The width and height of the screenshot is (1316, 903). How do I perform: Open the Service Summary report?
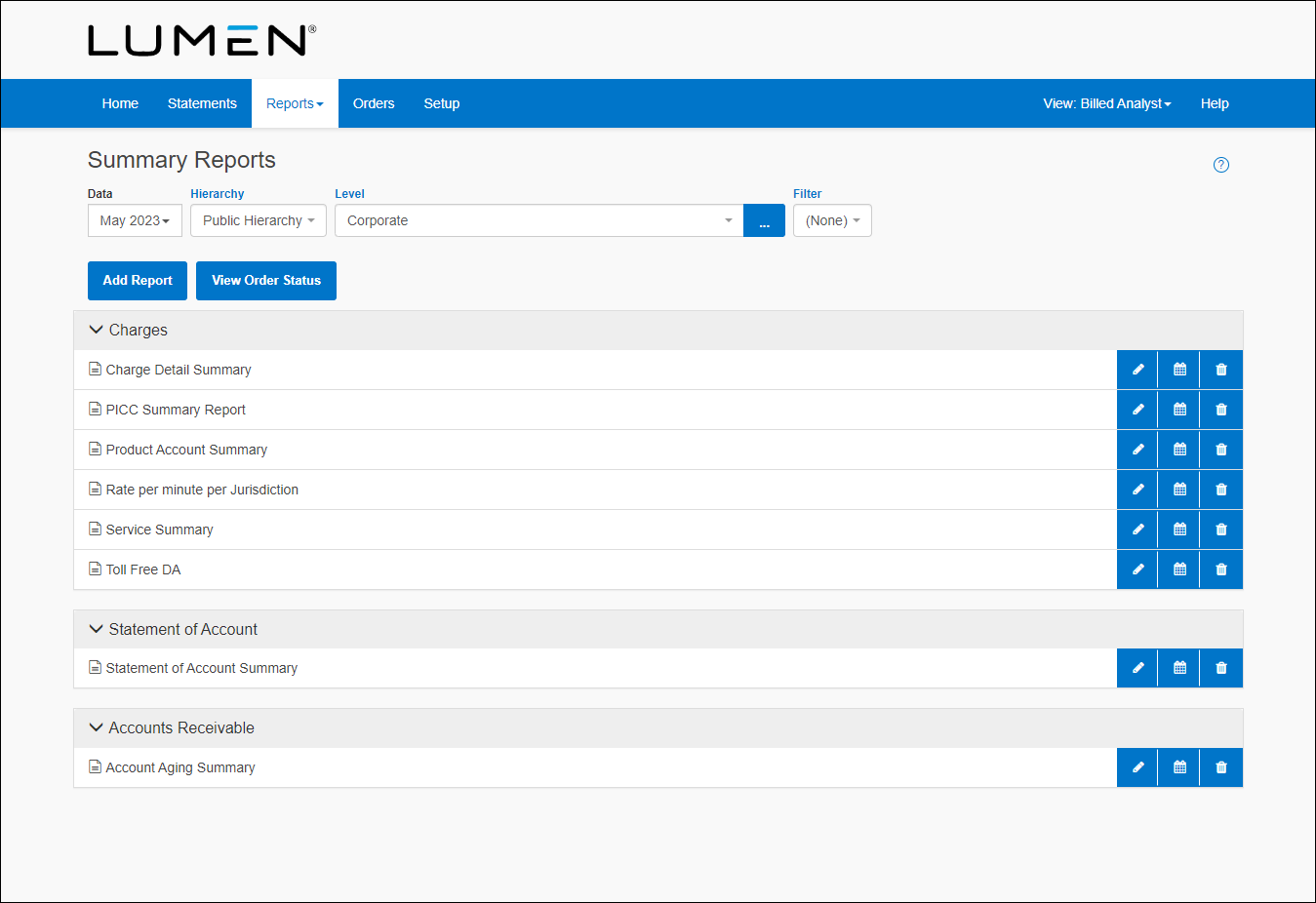(x=160, y=530)
